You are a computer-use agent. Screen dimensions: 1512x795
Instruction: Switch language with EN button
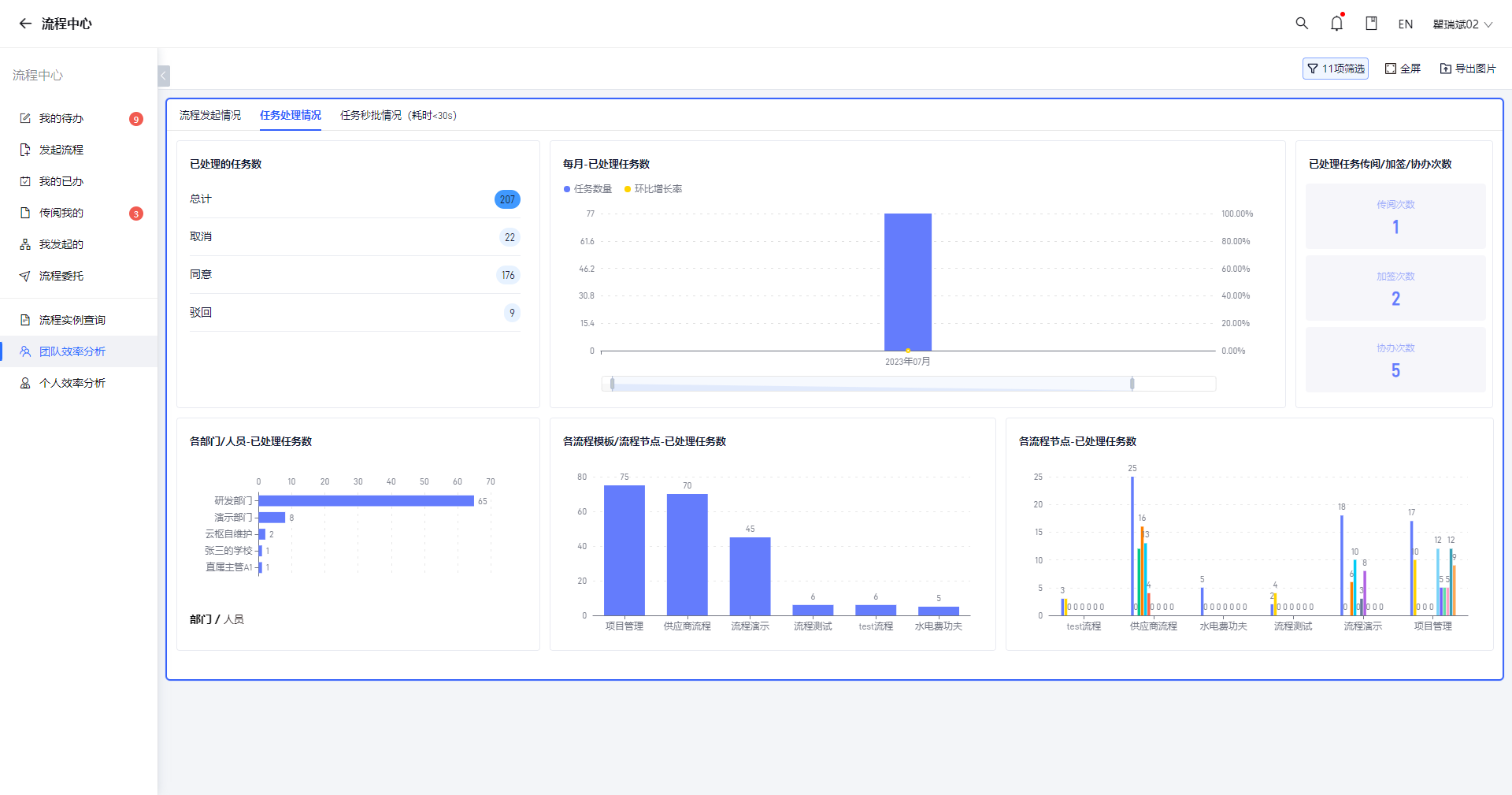(x=1406, y=24)
